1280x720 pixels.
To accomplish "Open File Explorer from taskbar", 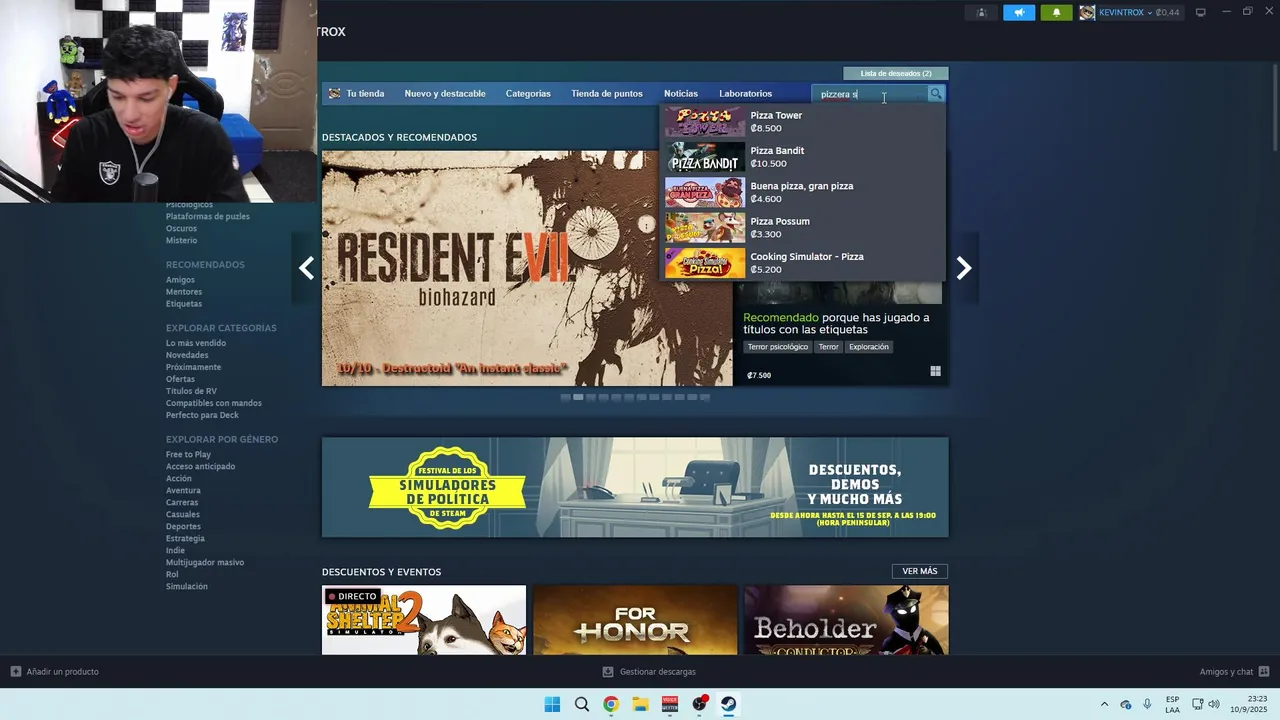I will coord(640,704).
